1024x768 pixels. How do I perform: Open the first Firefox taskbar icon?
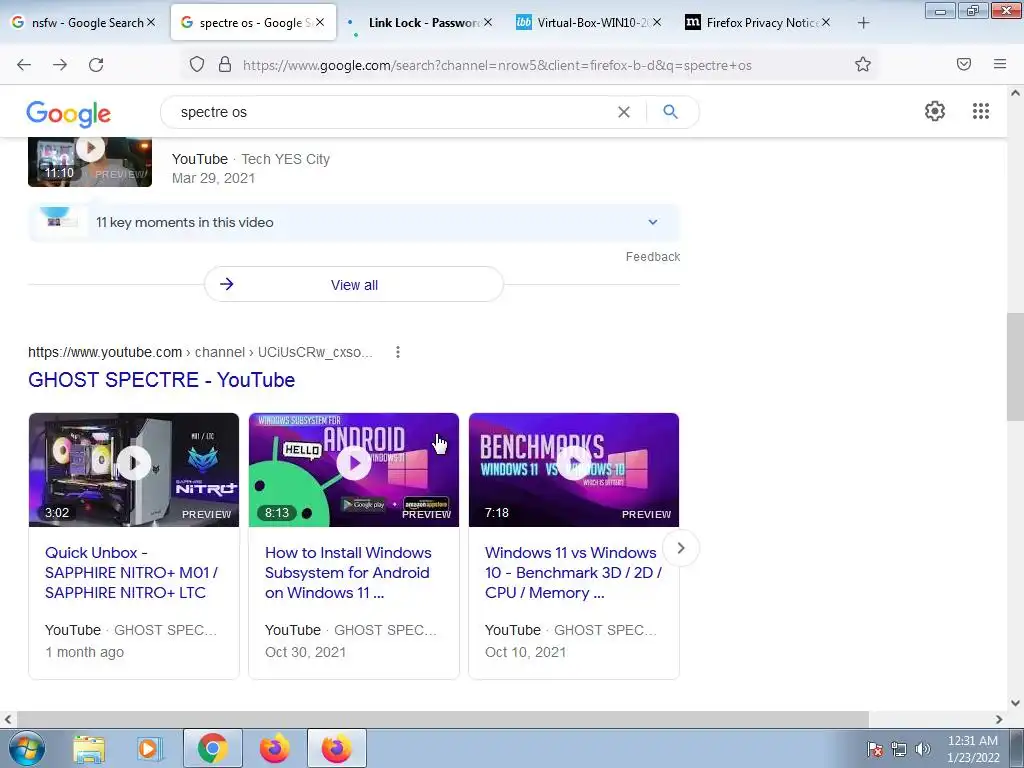(275, 748)
